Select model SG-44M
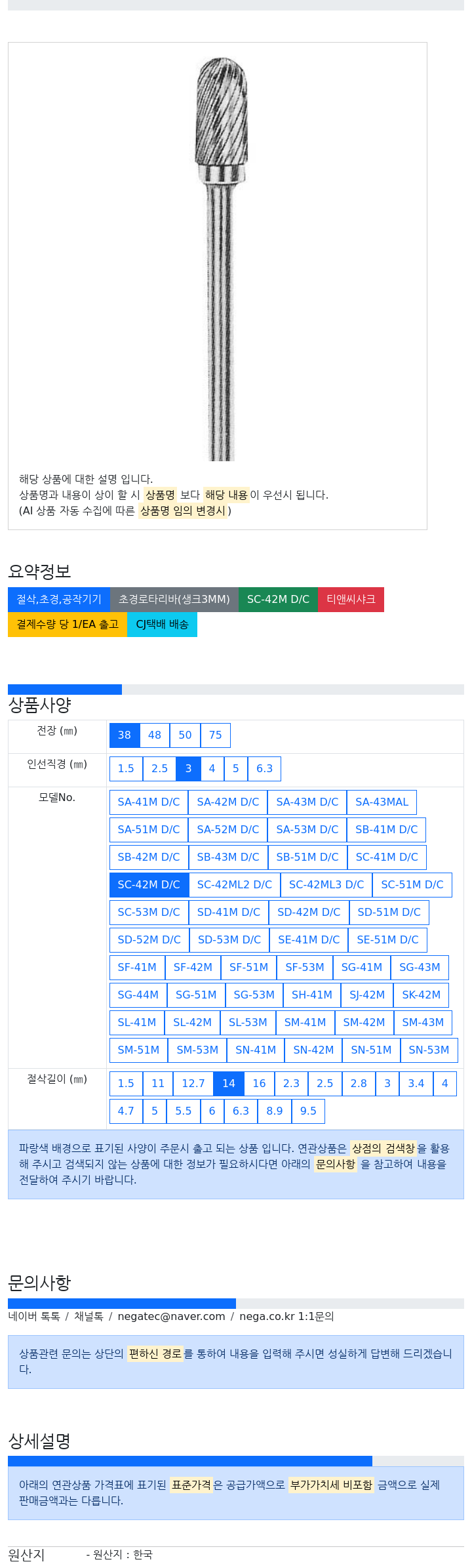472x1568 pixels. click(x=138, y=995)
